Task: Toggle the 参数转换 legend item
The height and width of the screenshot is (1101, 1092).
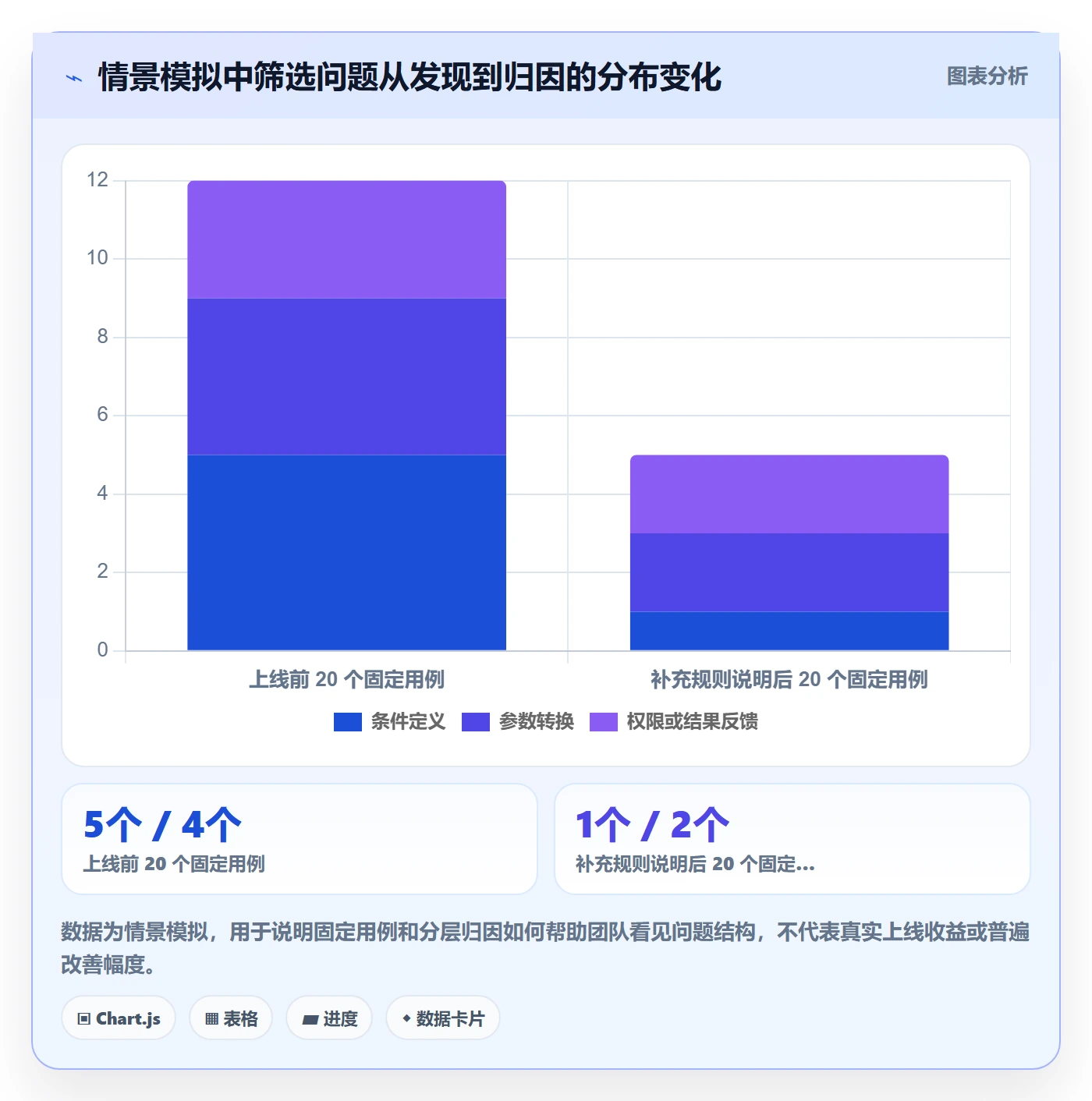Action: (518, 721)
